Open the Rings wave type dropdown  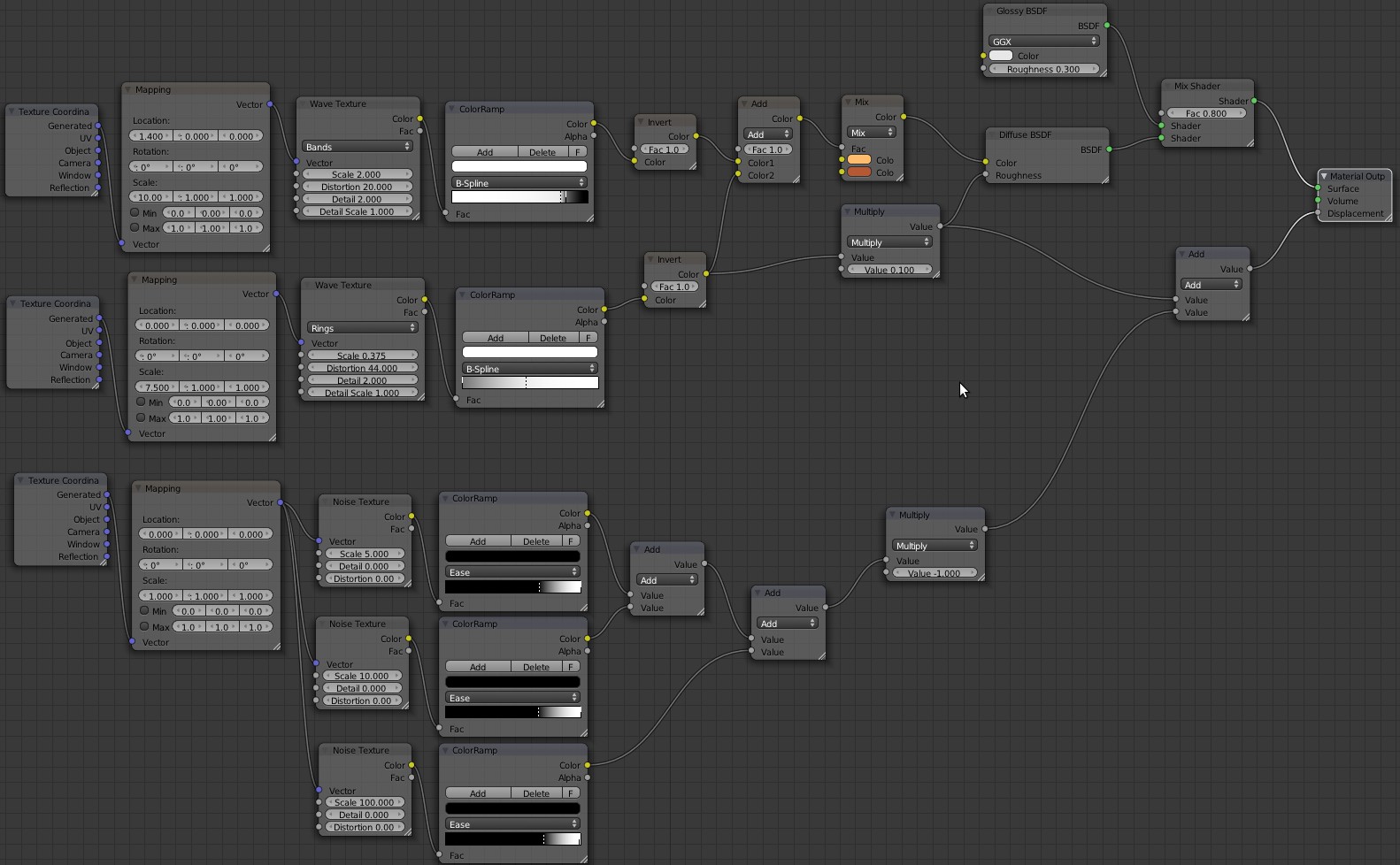point(363,328)
